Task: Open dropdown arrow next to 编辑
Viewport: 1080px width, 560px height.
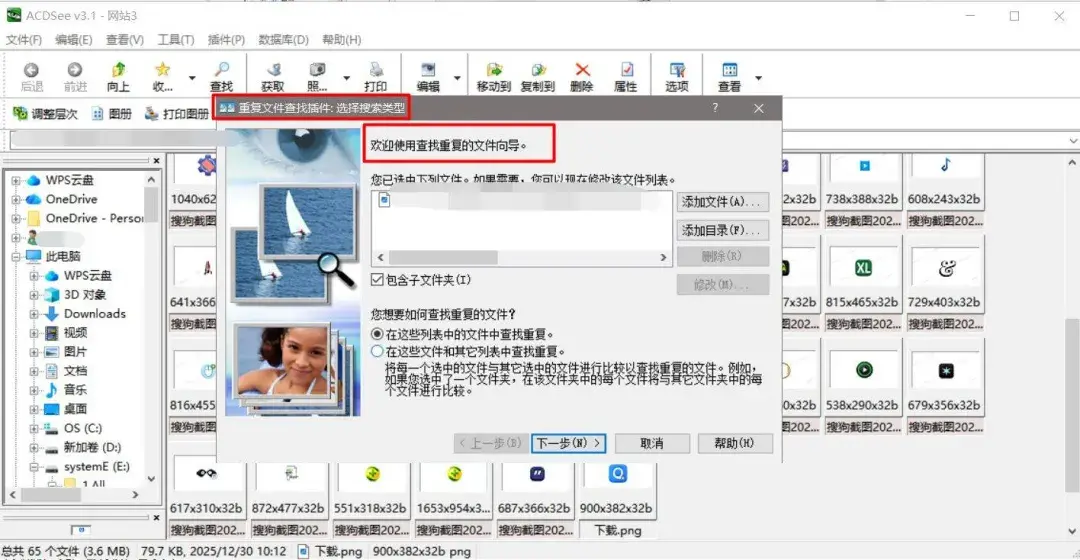Action: [457, 78]
